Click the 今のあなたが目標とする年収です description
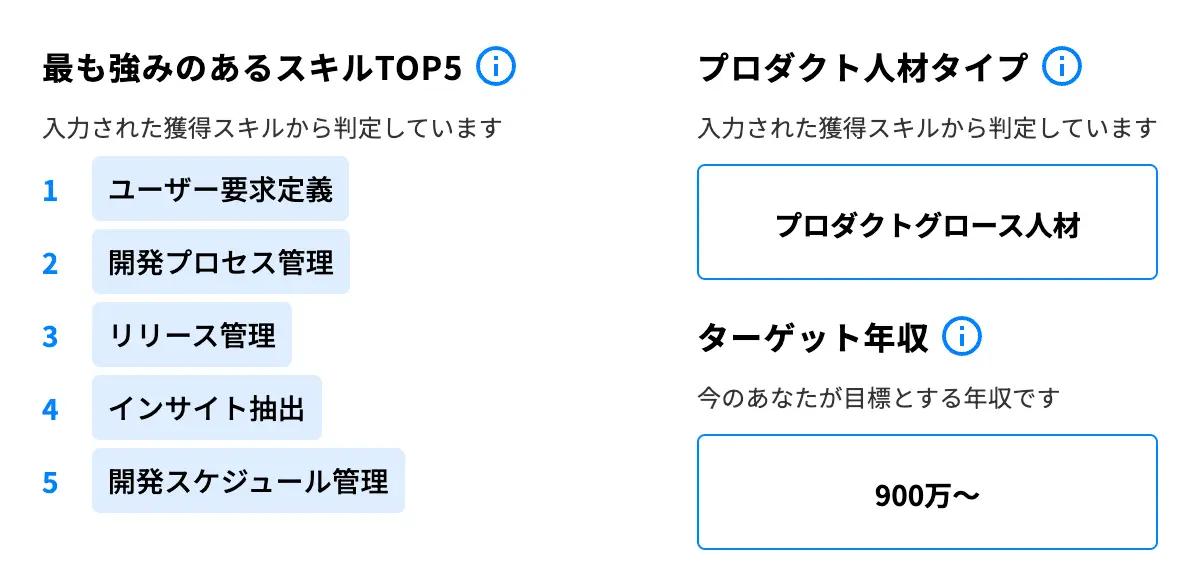Image resolution: width=1202 pixels, height=580 pixels. (878, 398)
